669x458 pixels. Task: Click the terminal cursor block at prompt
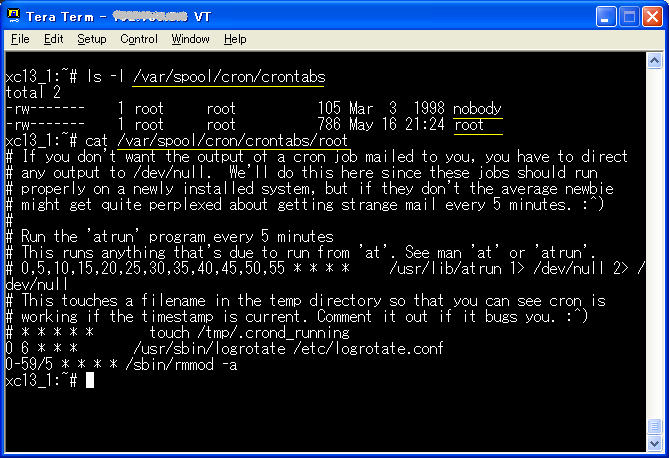pos(89,380)
